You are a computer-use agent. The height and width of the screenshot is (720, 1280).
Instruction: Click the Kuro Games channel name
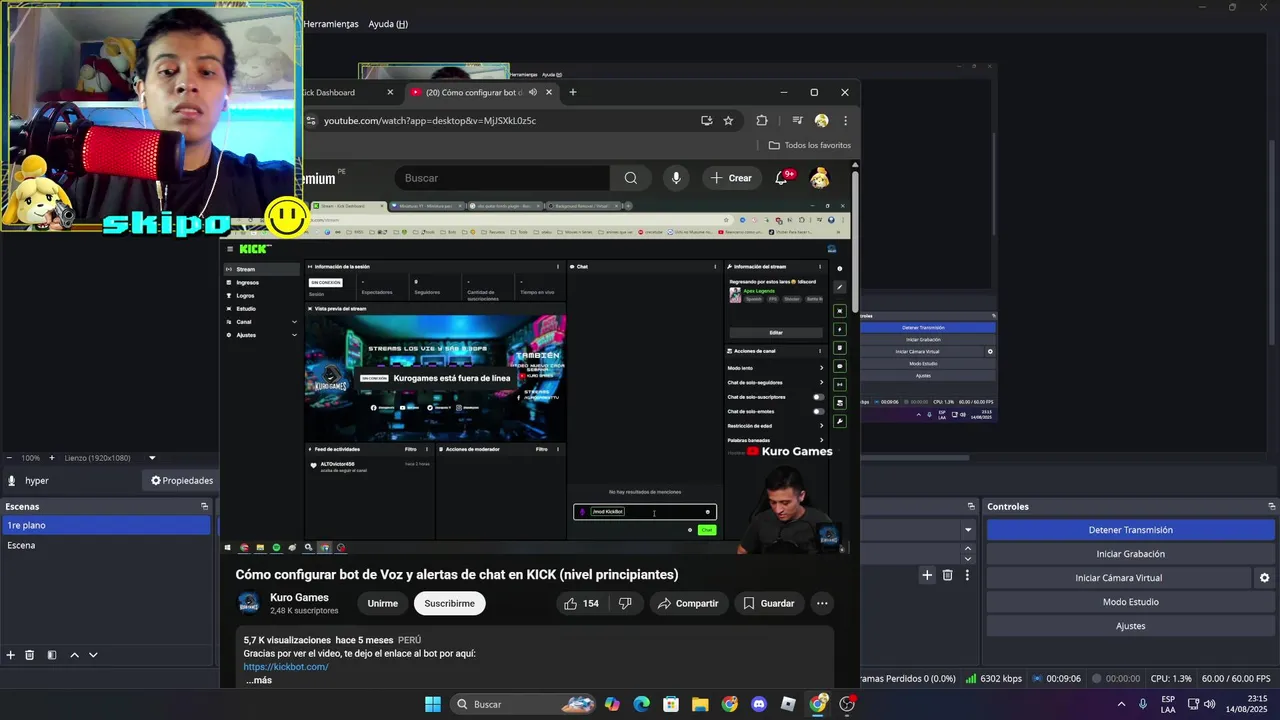[x=299, y=598]
